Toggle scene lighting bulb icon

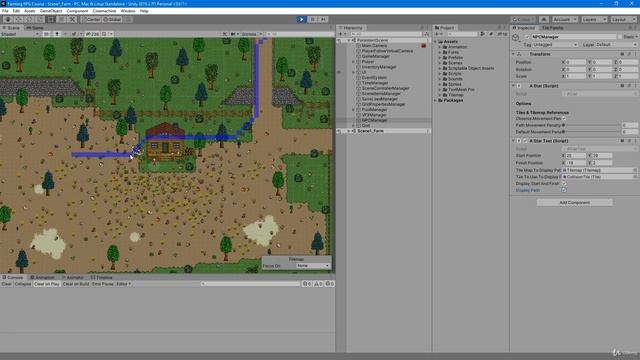click(57, 34)
